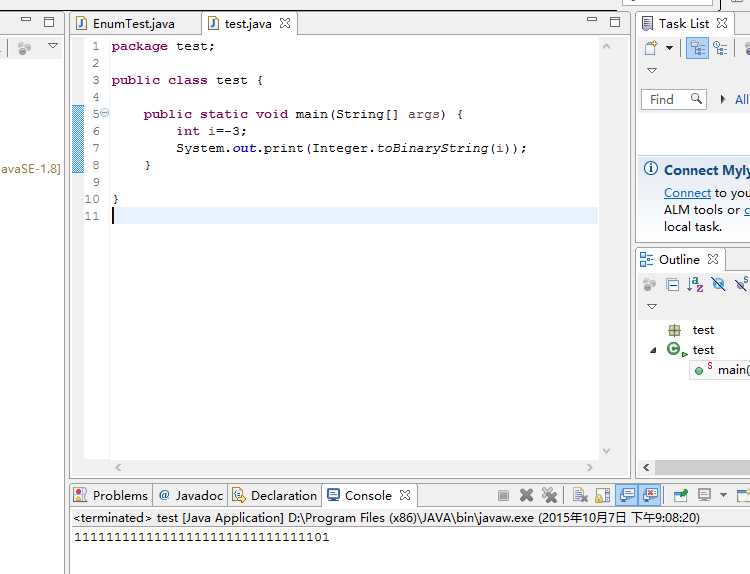Click the editor vertical scrollbar down arrow
The height and width of the screenshot is (574, 750).
click(x=607, y=451)
